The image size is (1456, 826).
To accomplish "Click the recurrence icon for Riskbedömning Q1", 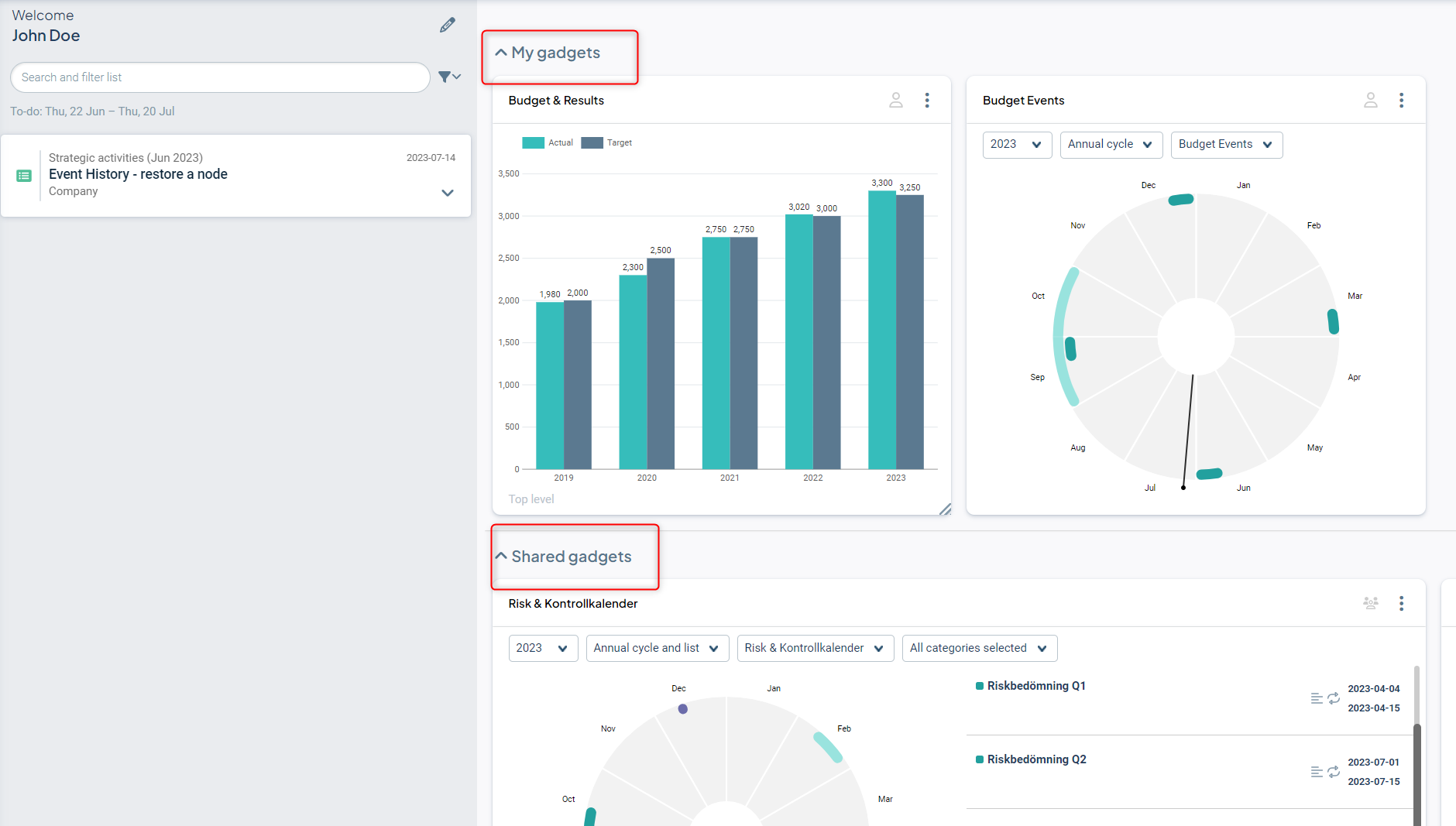I will click(x=1334, y=698).
